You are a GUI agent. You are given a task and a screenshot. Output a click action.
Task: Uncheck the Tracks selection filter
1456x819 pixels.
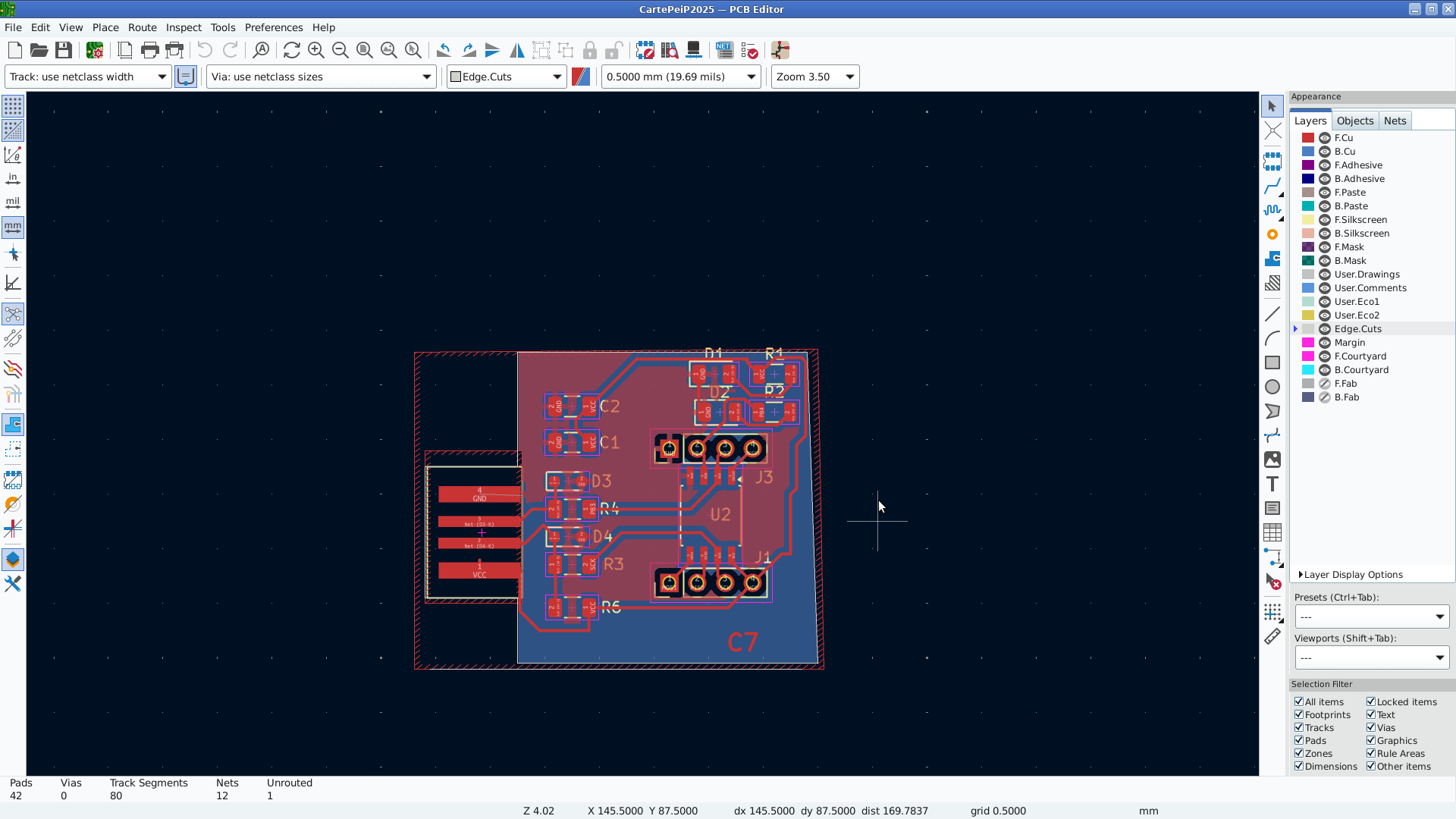(x=1299, y=728)
